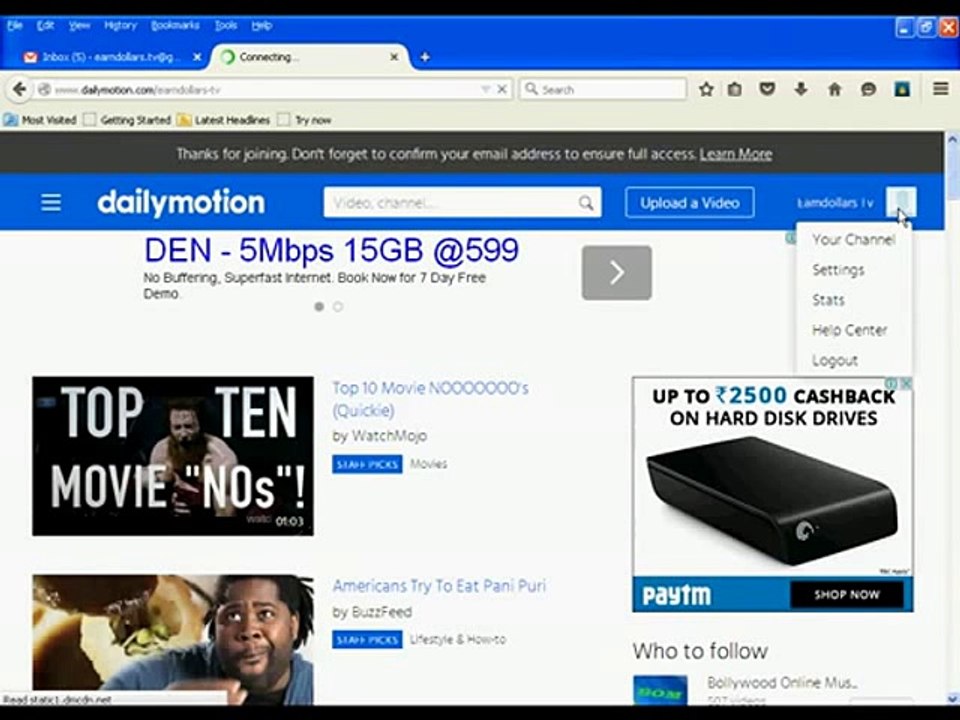
Task: Click the Upload a Video button
Action: (x=689, y=203)
